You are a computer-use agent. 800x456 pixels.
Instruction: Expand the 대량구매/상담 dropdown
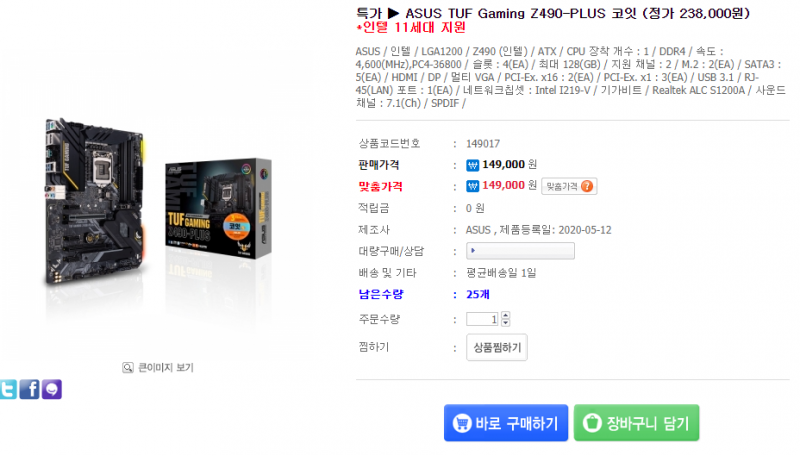[x=520, y=251]
